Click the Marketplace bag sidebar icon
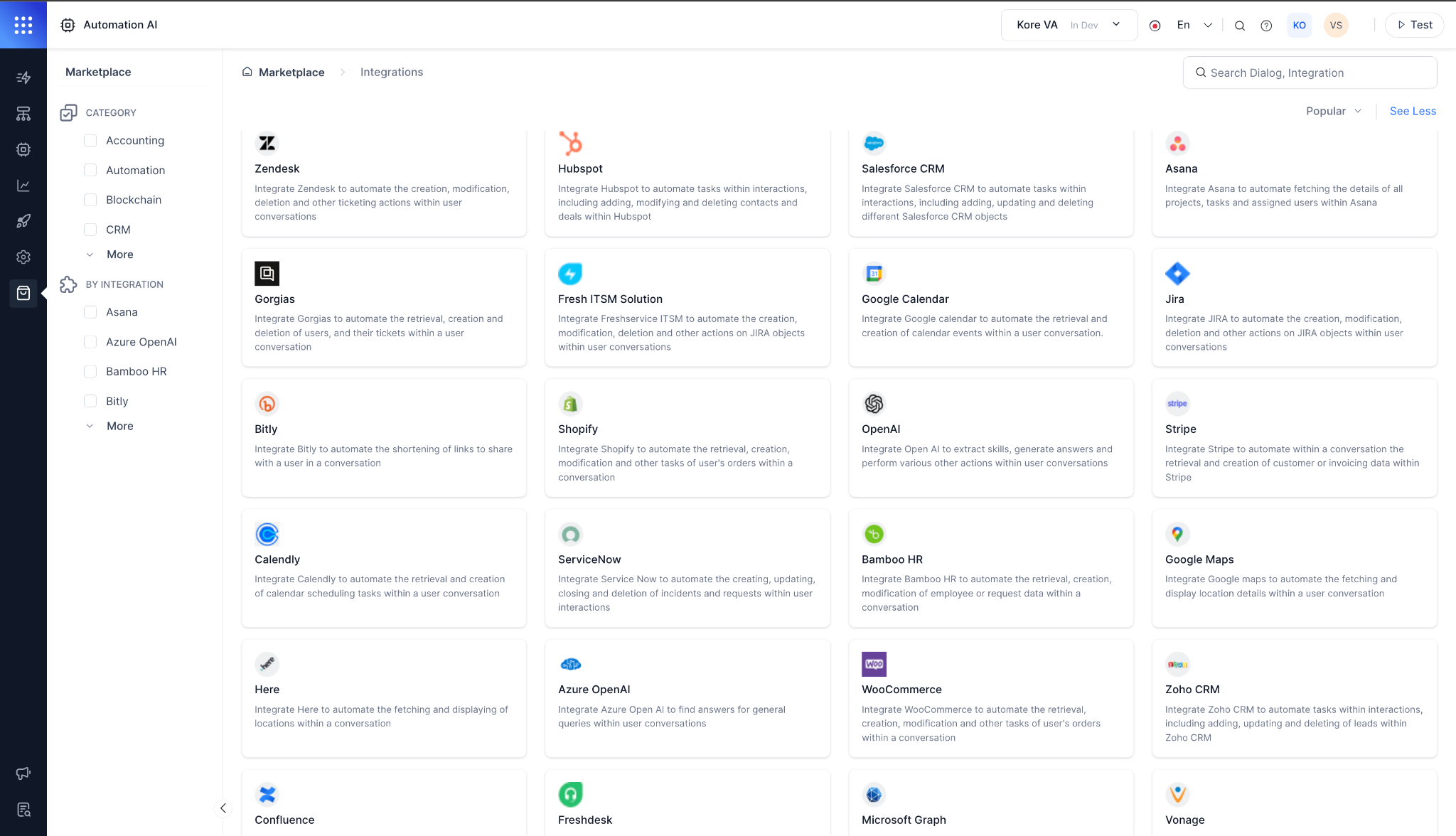Image resolution: width=1456 pixels, height=836 pixels. tap(23, 293)
